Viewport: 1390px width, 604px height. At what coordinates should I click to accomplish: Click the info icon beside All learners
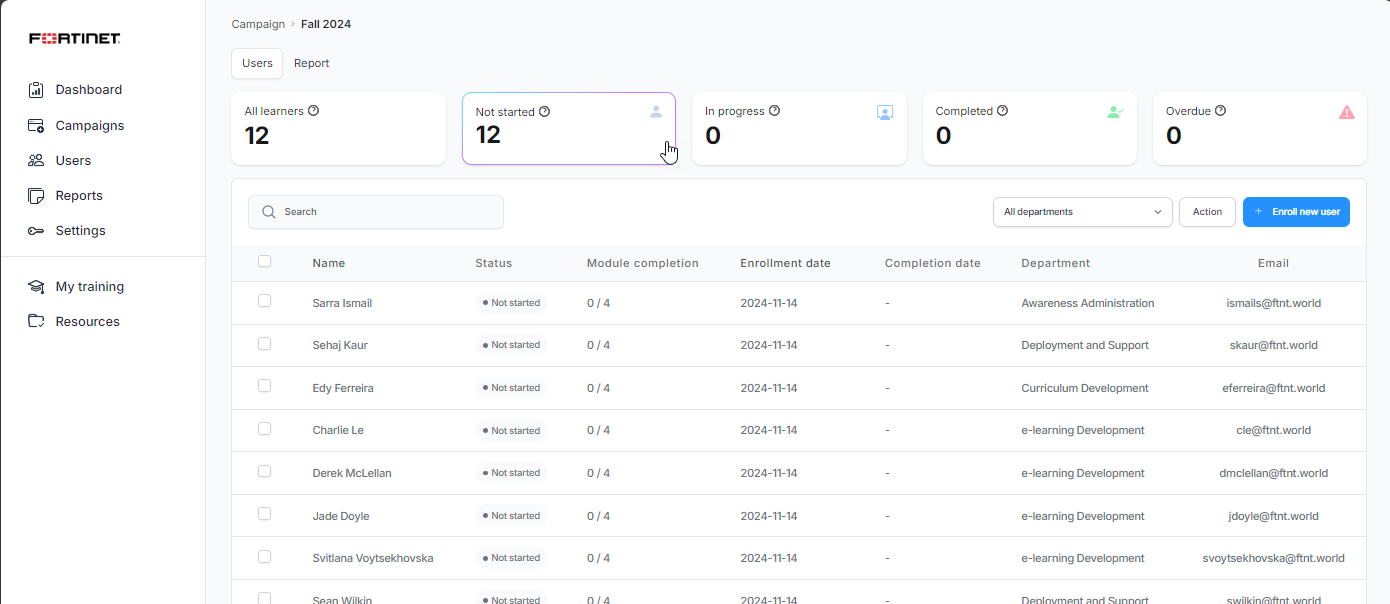[314, 111]
